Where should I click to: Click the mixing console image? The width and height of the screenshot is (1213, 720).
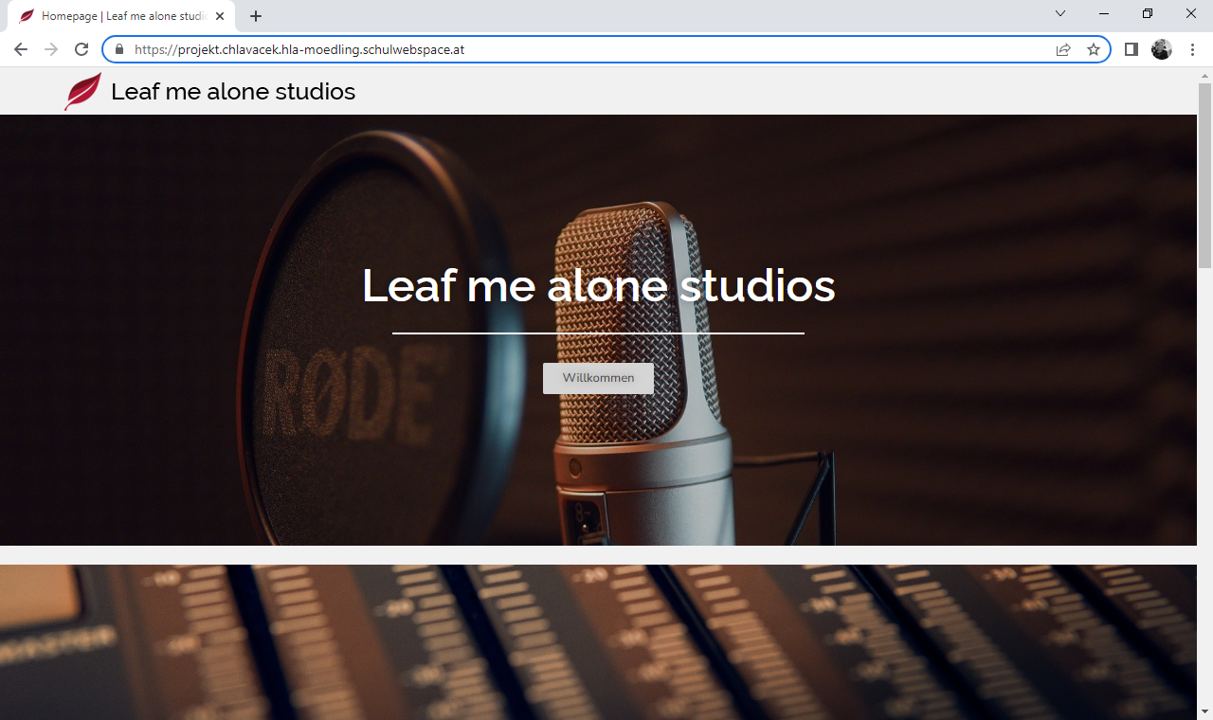pyautogui.click(x=598, y=642)
